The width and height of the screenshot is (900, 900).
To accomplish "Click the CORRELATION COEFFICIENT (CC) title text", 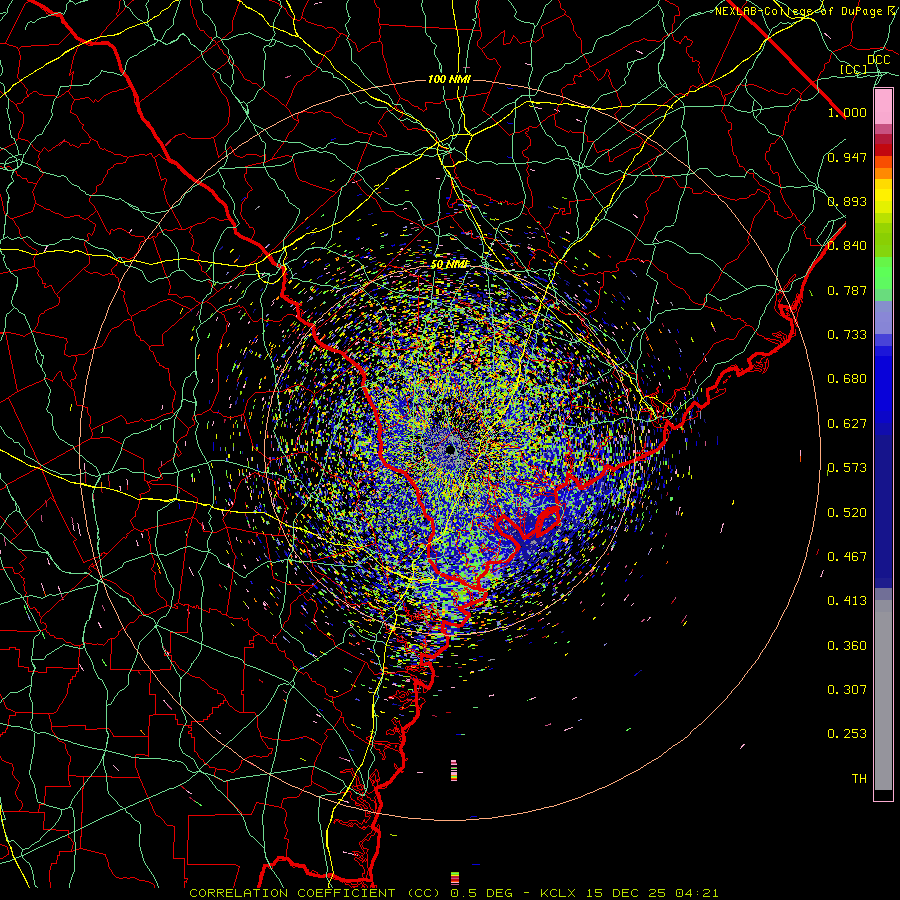I will click(x=315, y=893).
